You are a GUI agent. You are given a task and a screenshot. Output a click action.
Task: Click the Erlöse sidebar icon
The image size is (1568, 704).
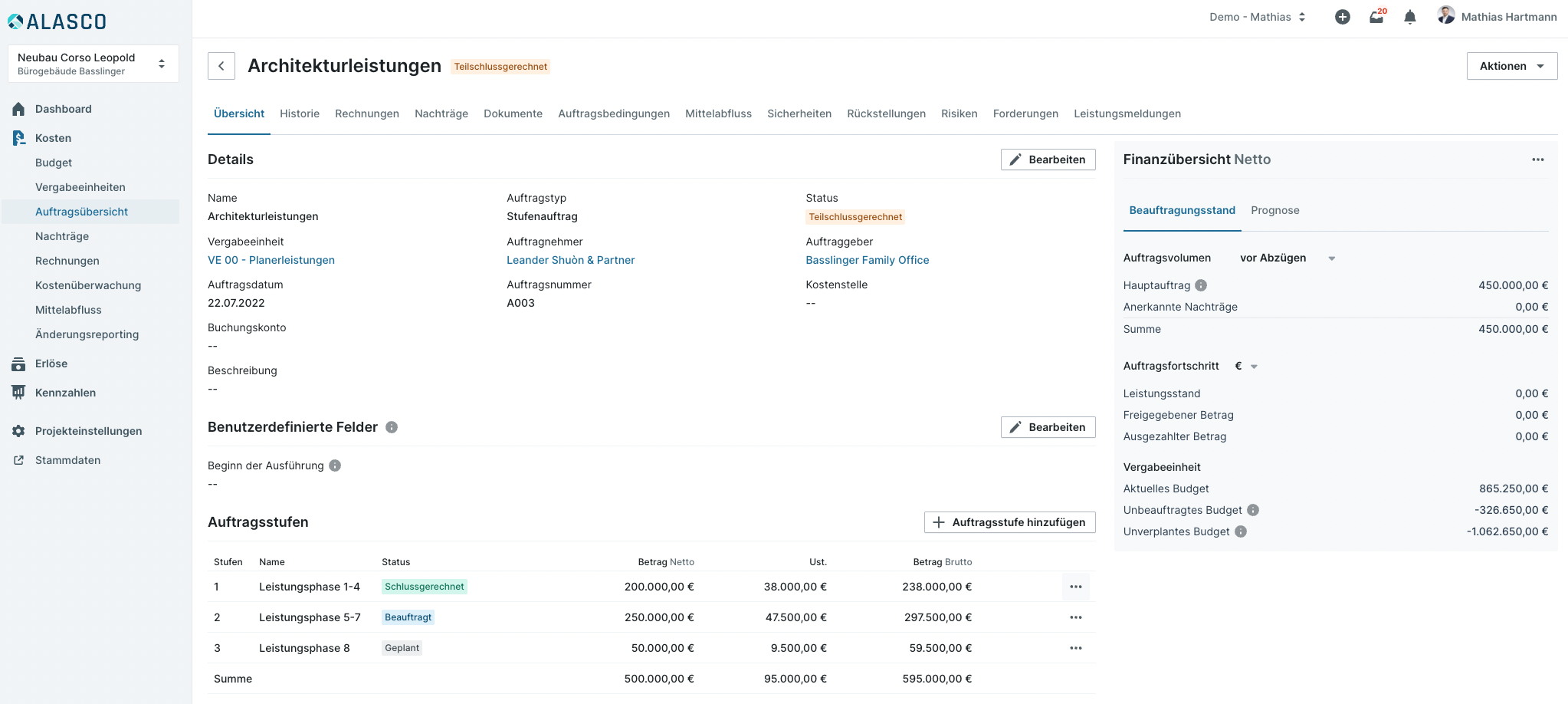[x=19, y=364]
